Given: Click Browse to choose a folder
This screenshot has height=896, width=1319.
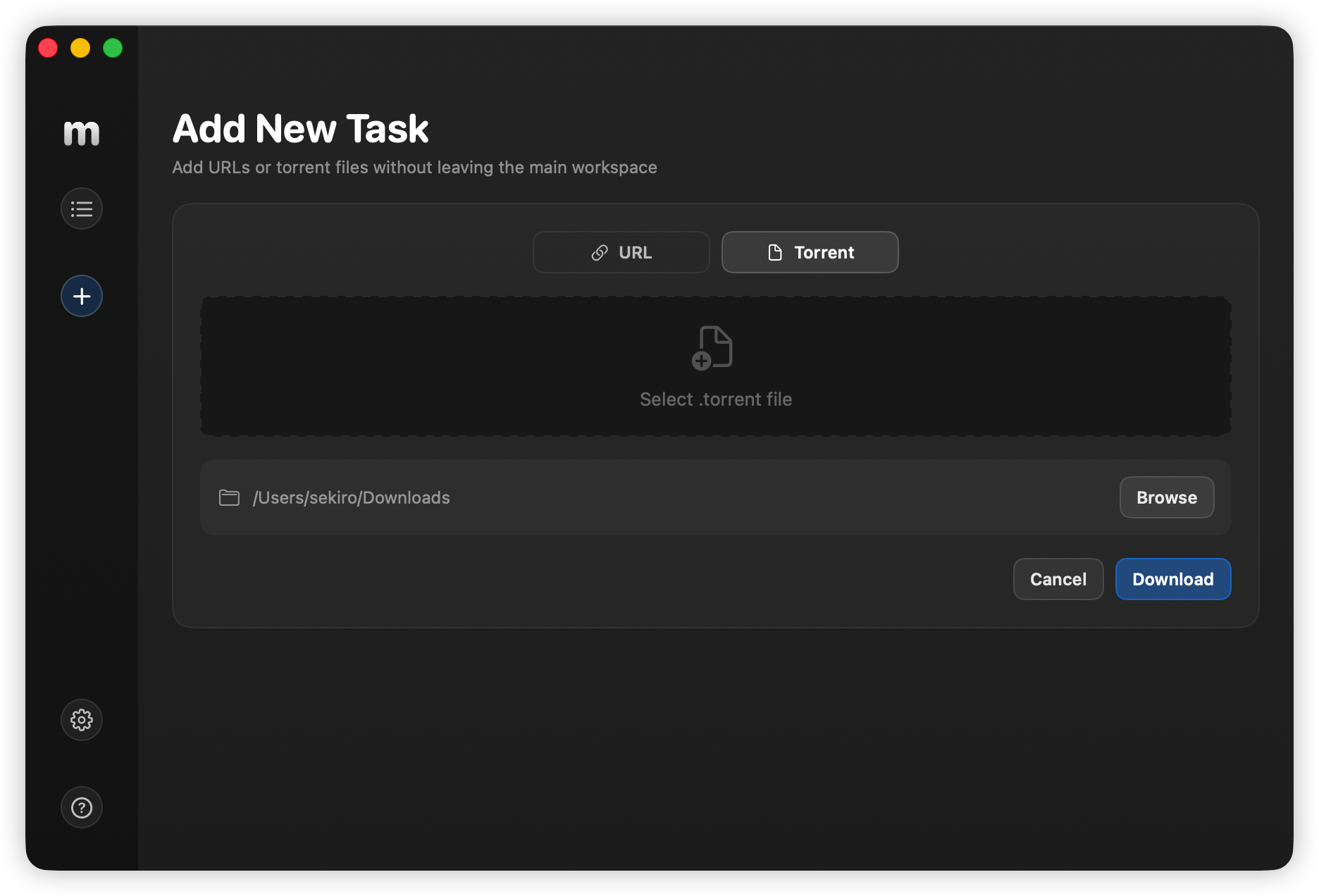Looking at the screenshot, I should [1166, 497].
